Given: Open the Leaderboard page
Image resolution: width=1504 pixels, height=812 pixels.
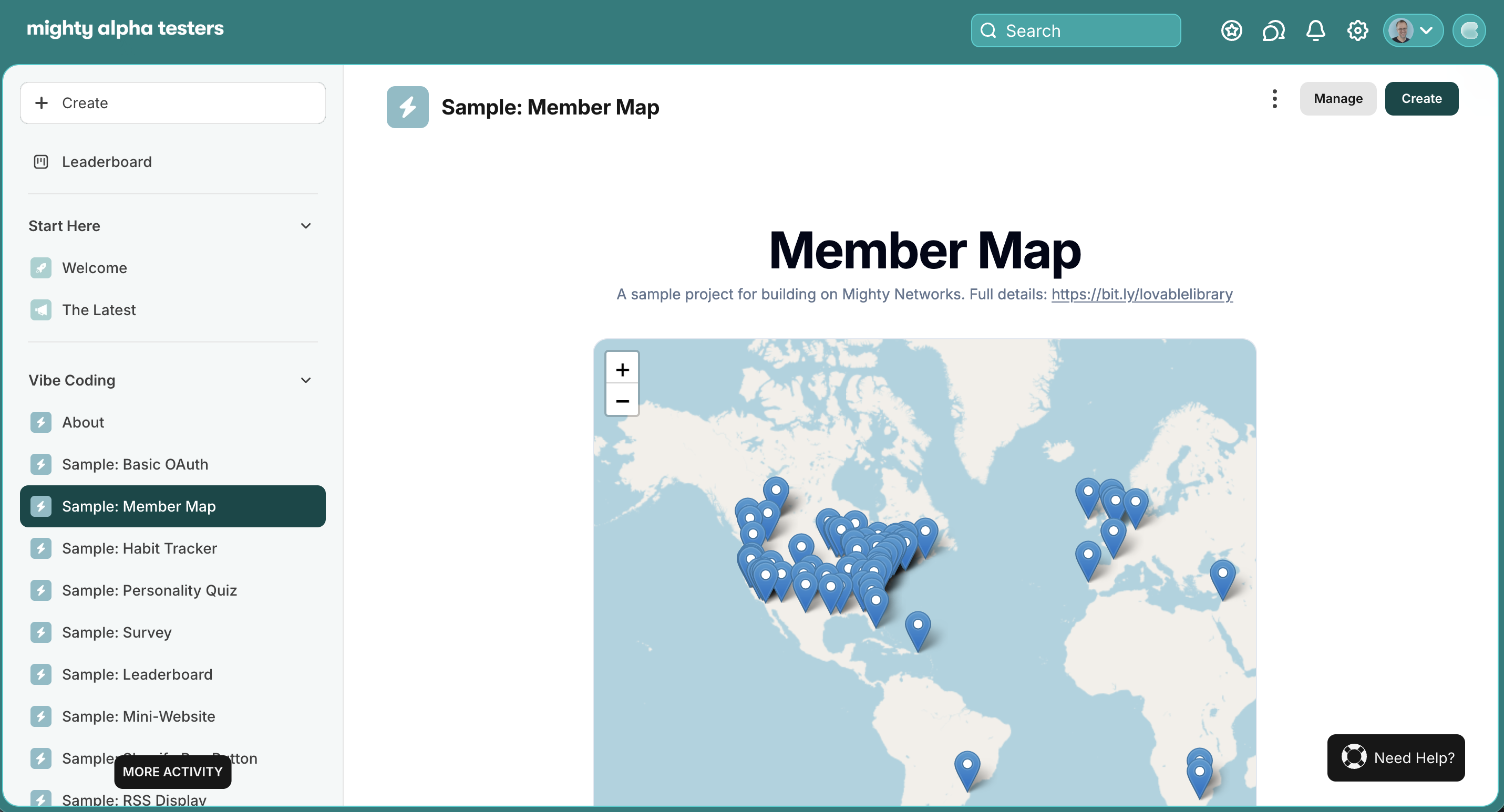Looking at the screenshot, I should pyautogui.click(x=173, y=162).
